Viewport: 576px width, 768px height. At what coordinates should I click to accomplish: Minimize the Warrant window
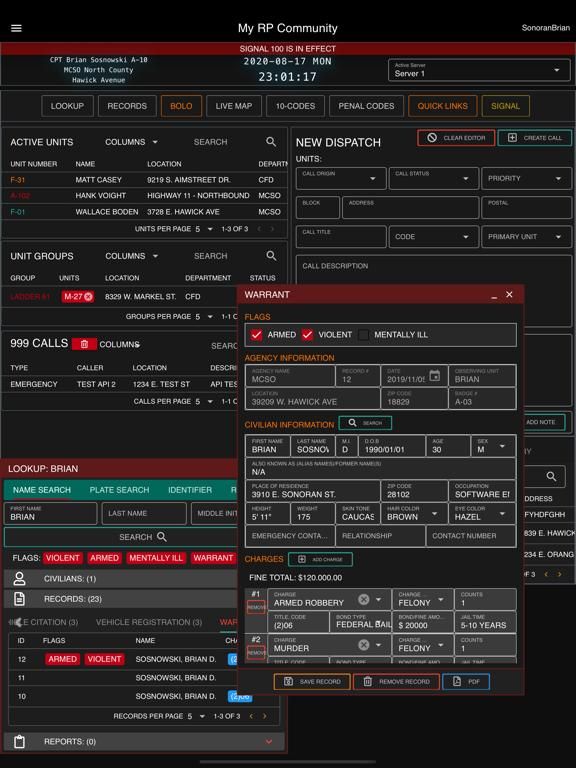pos(494,295)
